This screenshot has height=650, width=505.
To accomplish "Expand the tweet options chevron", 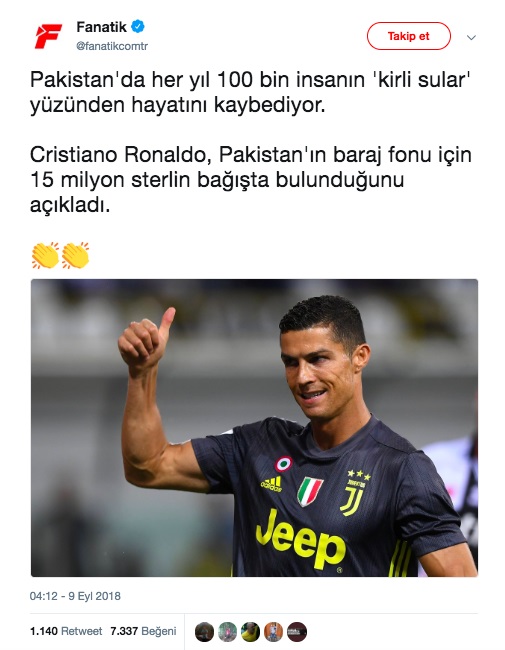I will (471, 38).
